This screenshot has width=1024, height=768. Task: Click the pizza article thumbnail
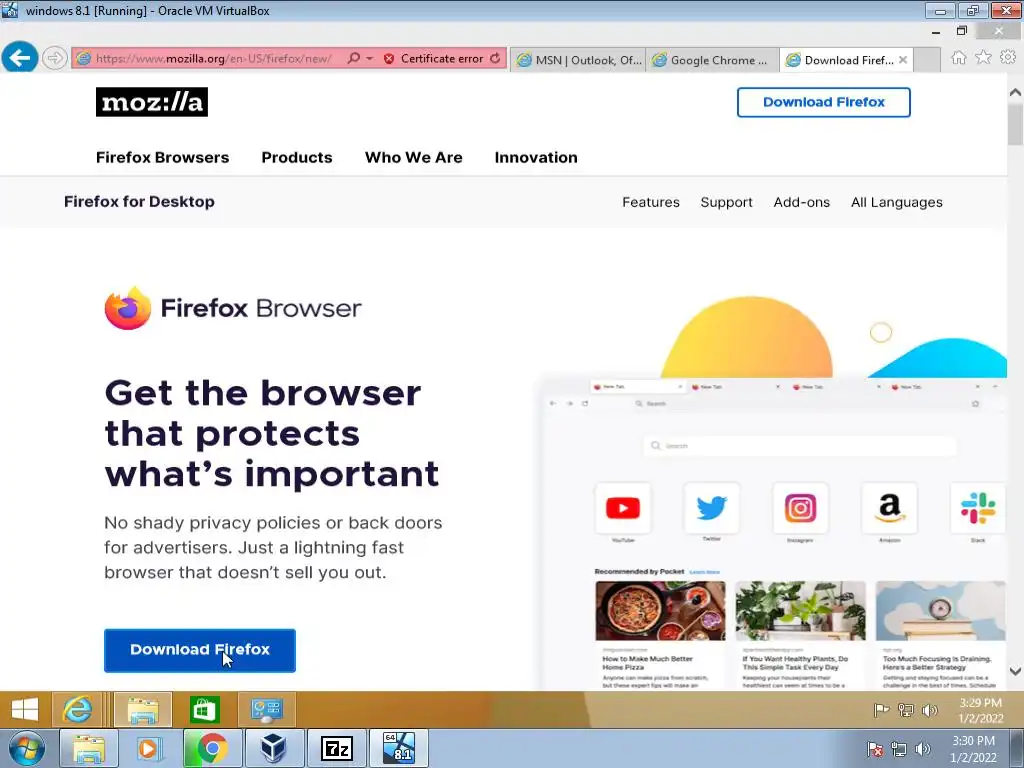660,611
